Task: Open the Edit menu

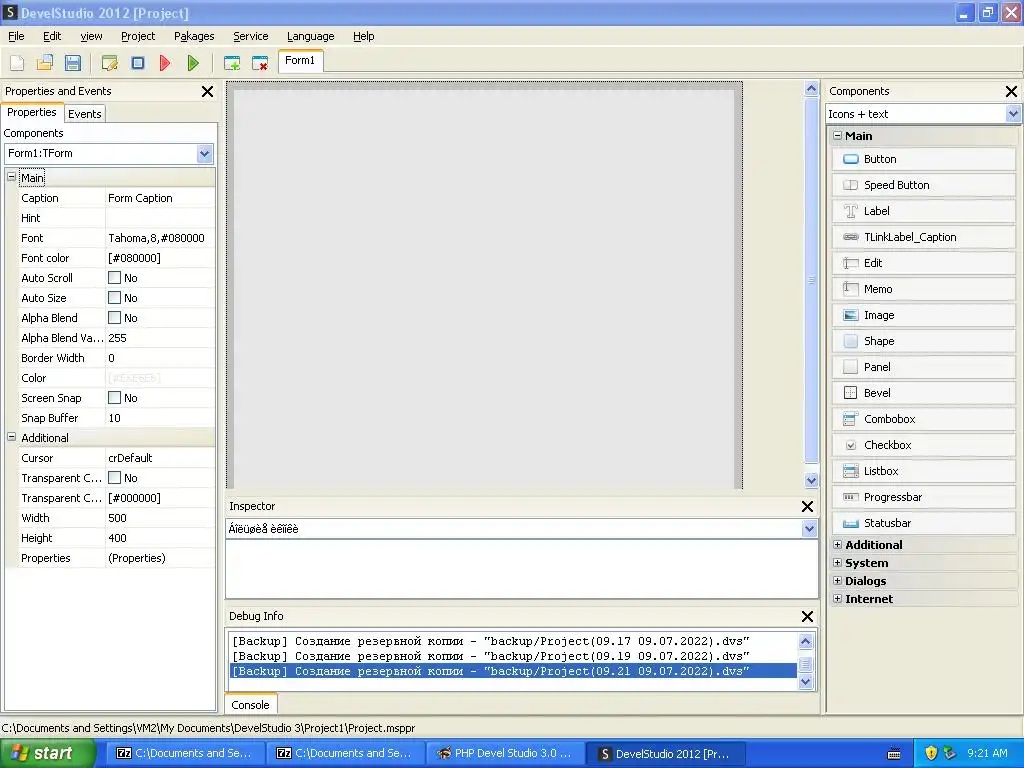Action: point(52,37)
